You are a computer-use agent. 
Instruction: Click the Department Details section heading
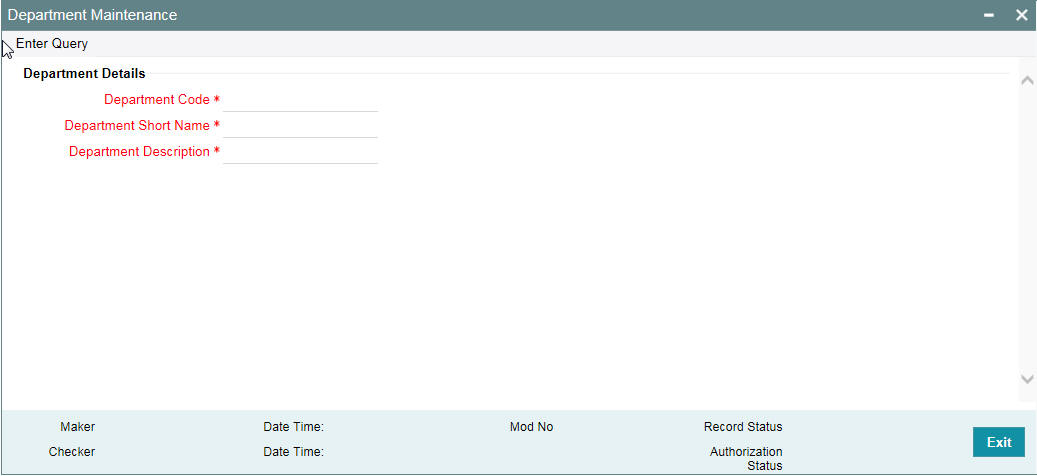[x=84, y=74]
